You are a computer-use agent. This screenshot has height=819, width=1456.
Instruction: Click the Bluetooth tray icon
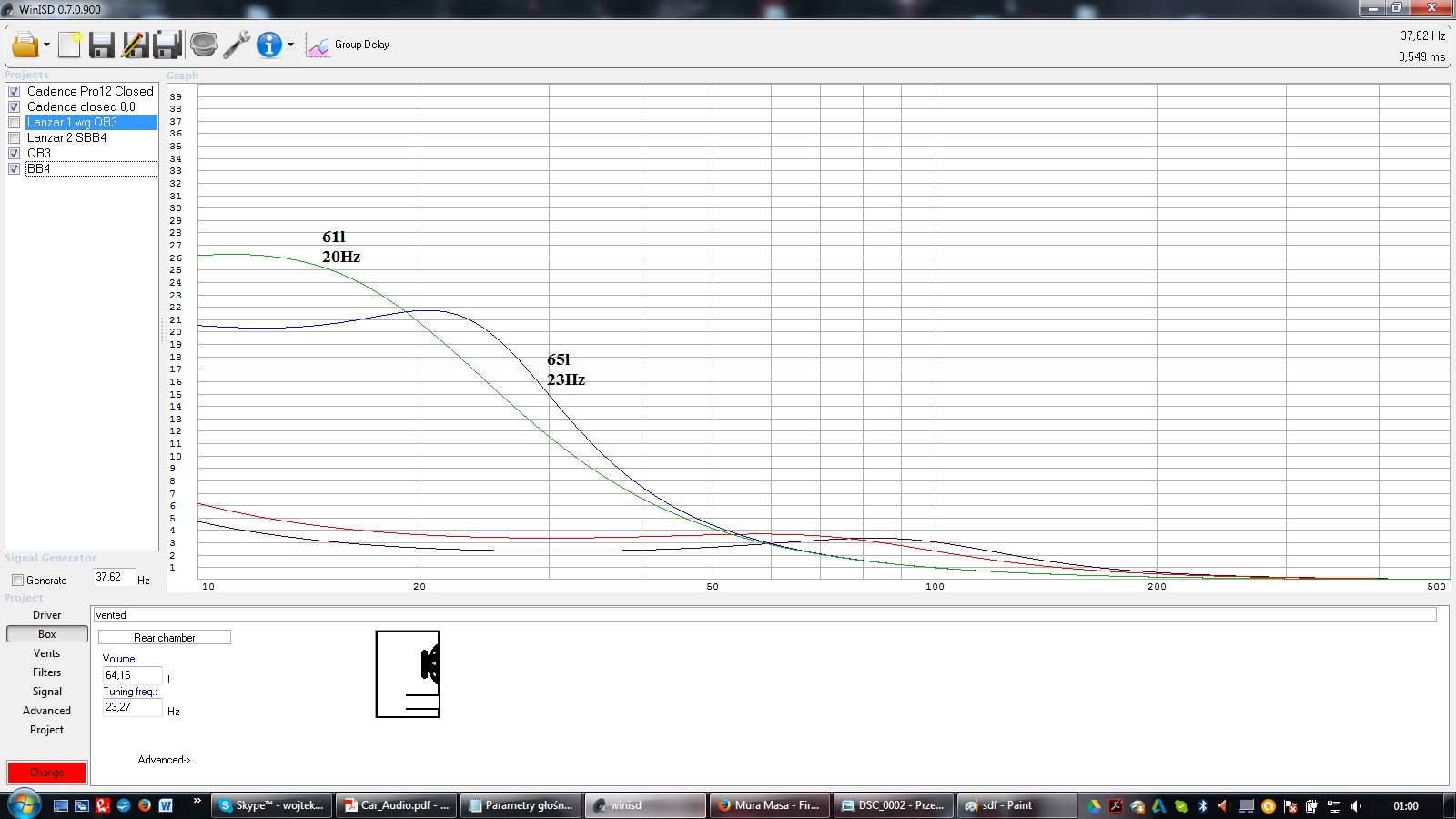[1202, 806]
